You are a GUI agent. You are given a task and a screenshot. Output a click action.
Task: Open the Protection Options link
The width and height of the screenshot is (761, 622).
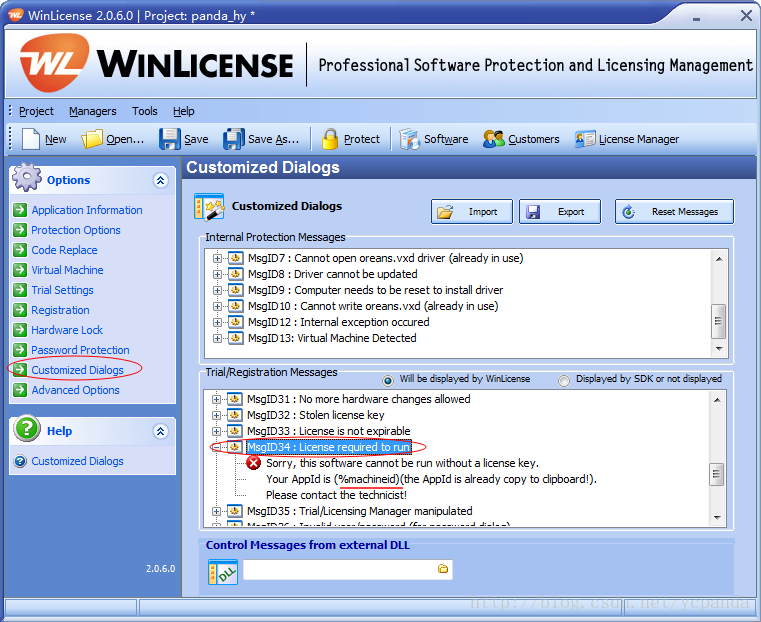pos(76,229)
